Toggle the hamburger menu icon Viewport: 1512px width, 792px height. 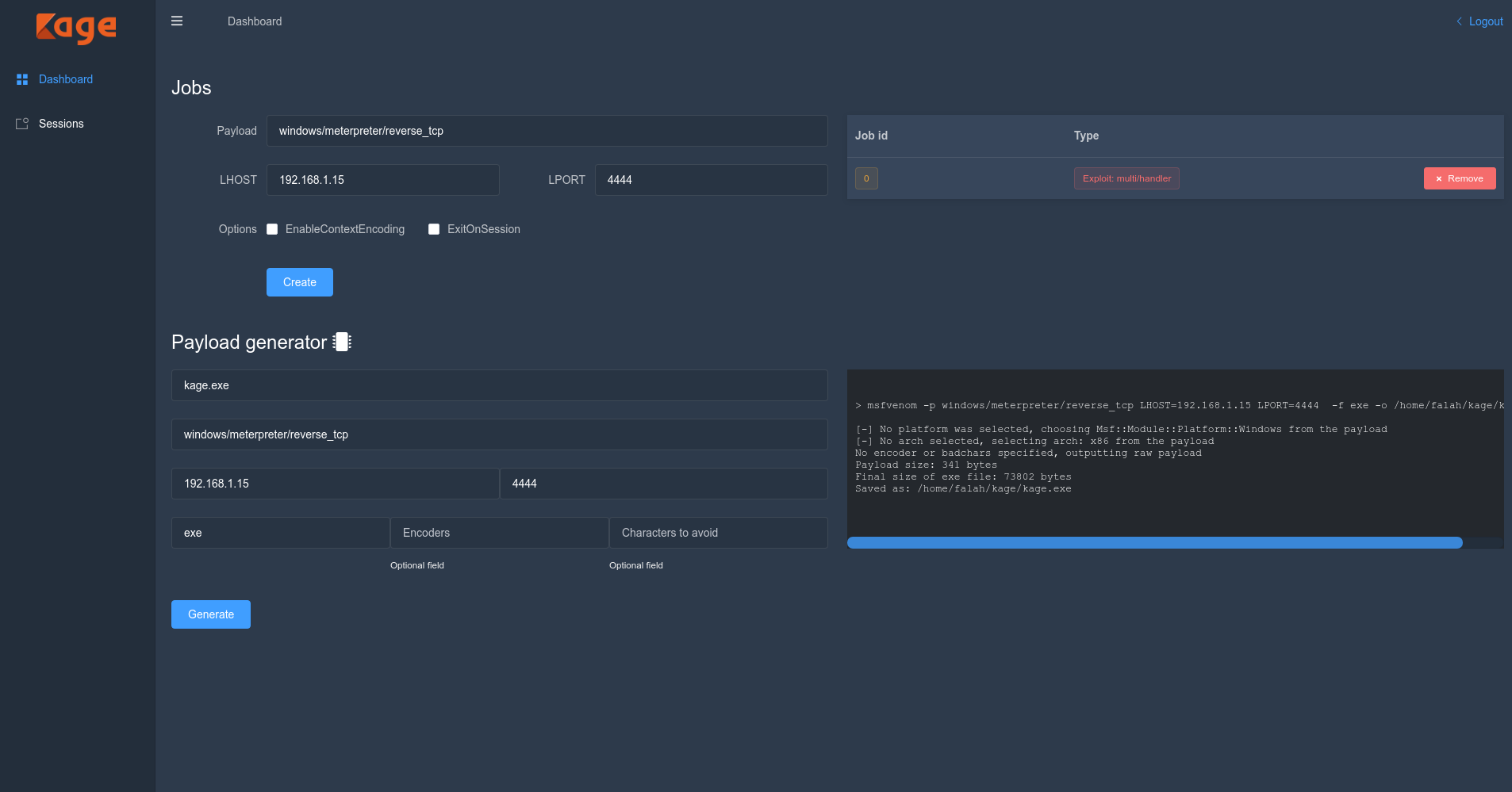(177, 21)
